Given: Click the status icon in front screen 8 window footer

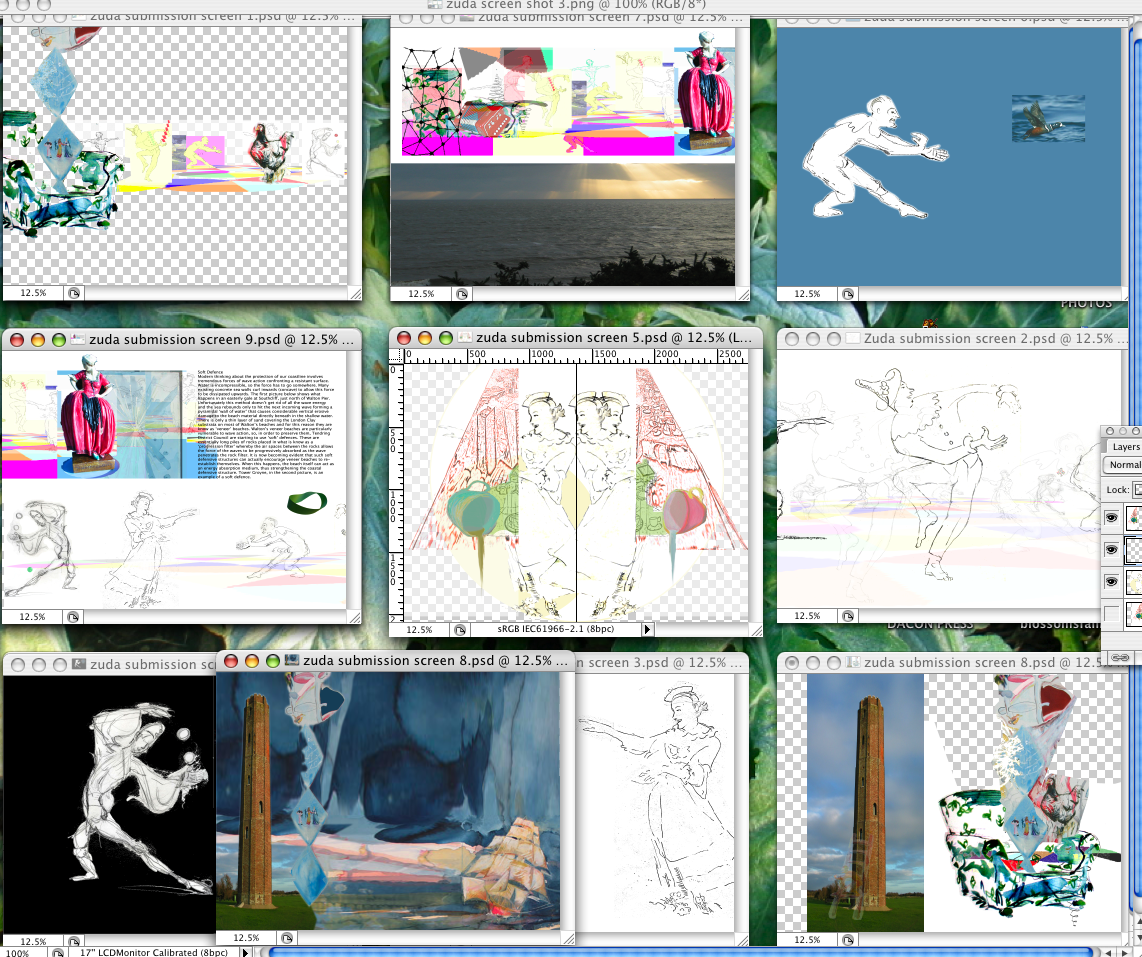Looking at the screenshot, I should 287,938.
